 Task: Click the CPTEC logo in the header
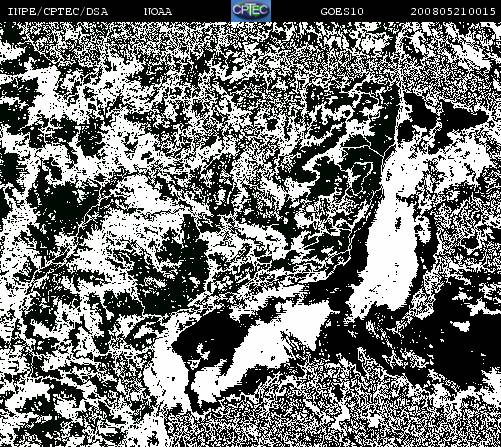251,11
